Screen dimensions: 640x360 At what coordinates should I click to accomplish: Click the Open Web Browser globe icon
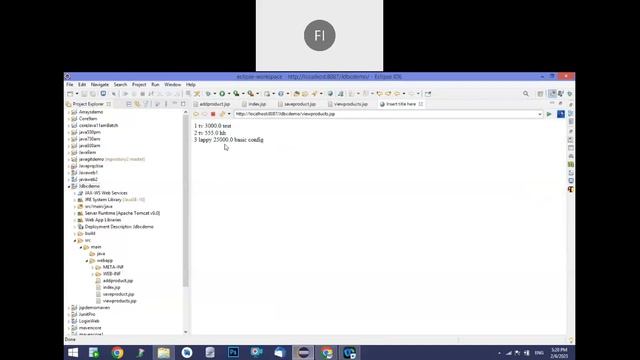330,94
